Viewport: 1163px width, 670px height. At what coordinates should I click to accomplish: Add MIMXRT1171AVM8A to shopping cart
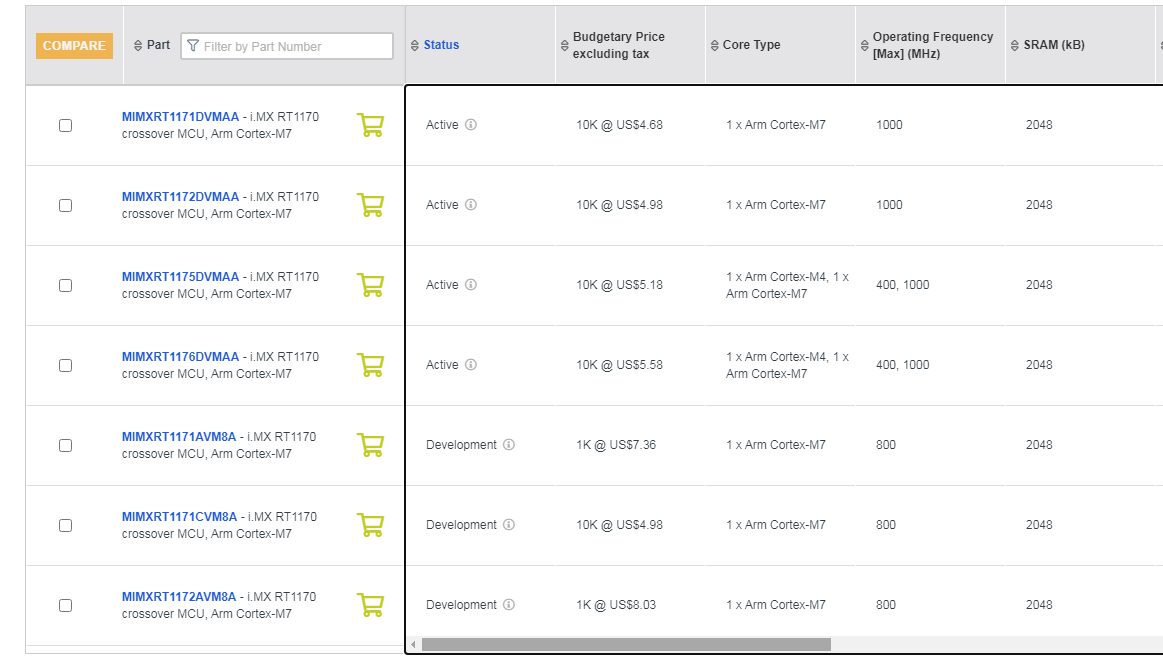pos(370,445)
